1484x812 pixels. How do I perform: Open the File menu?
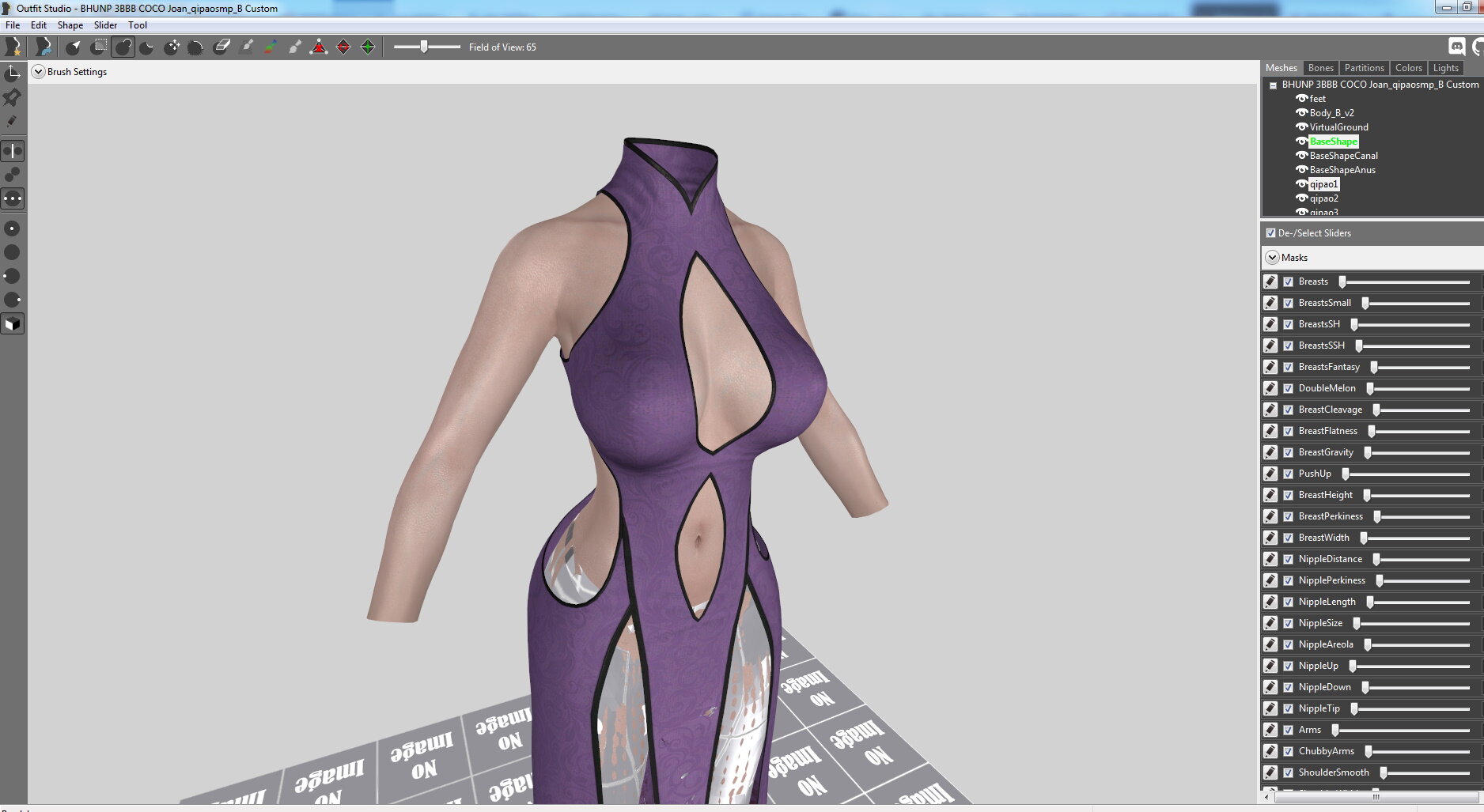[13, 25]
